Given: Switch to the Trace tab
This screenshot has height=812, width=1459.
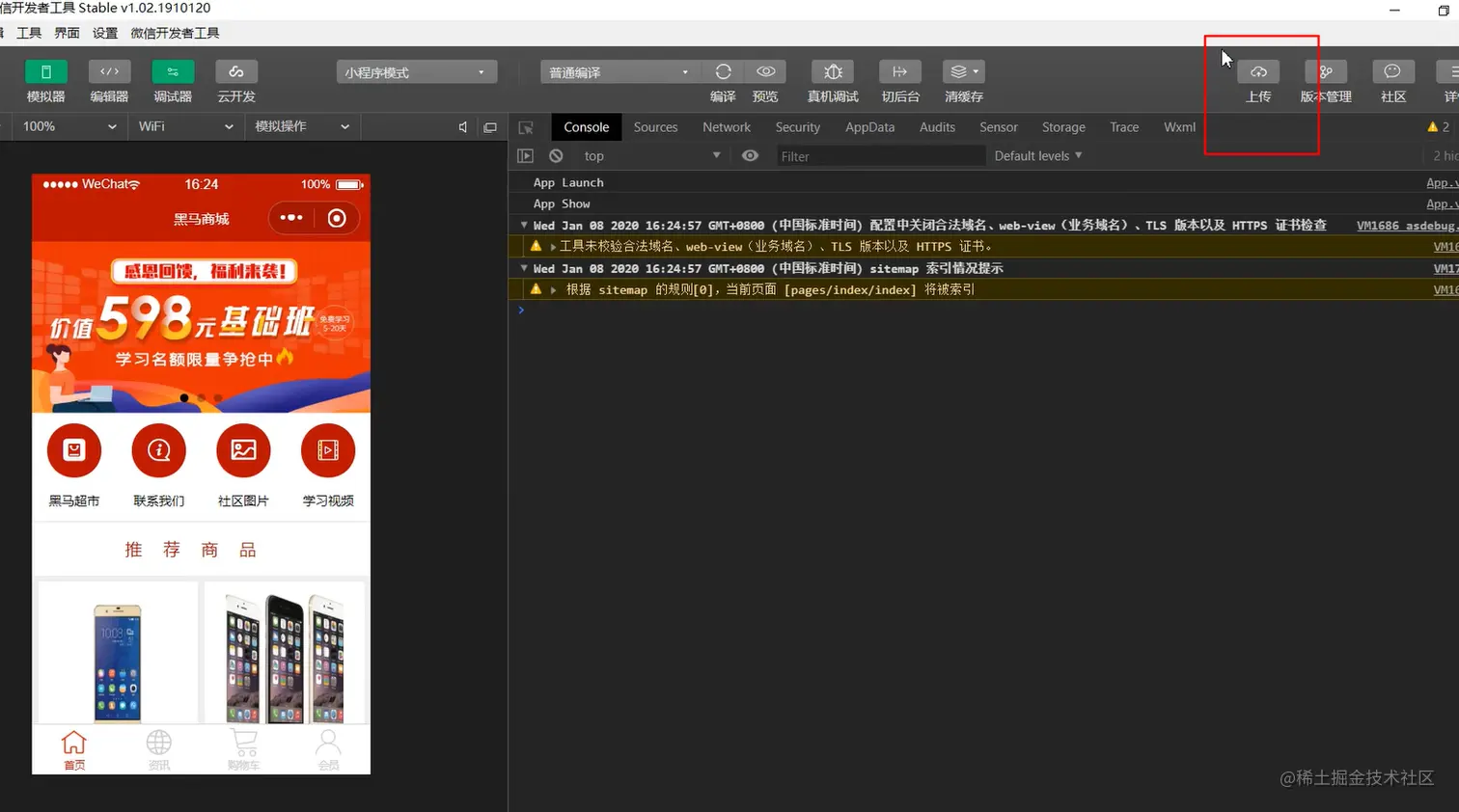Looking at the screenshot, I should point(1124,127).
